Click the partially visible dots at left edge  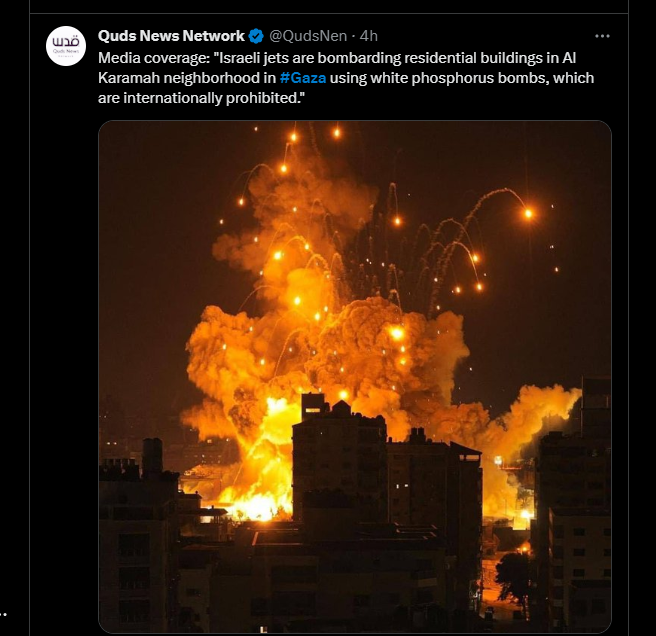[3, 614]
